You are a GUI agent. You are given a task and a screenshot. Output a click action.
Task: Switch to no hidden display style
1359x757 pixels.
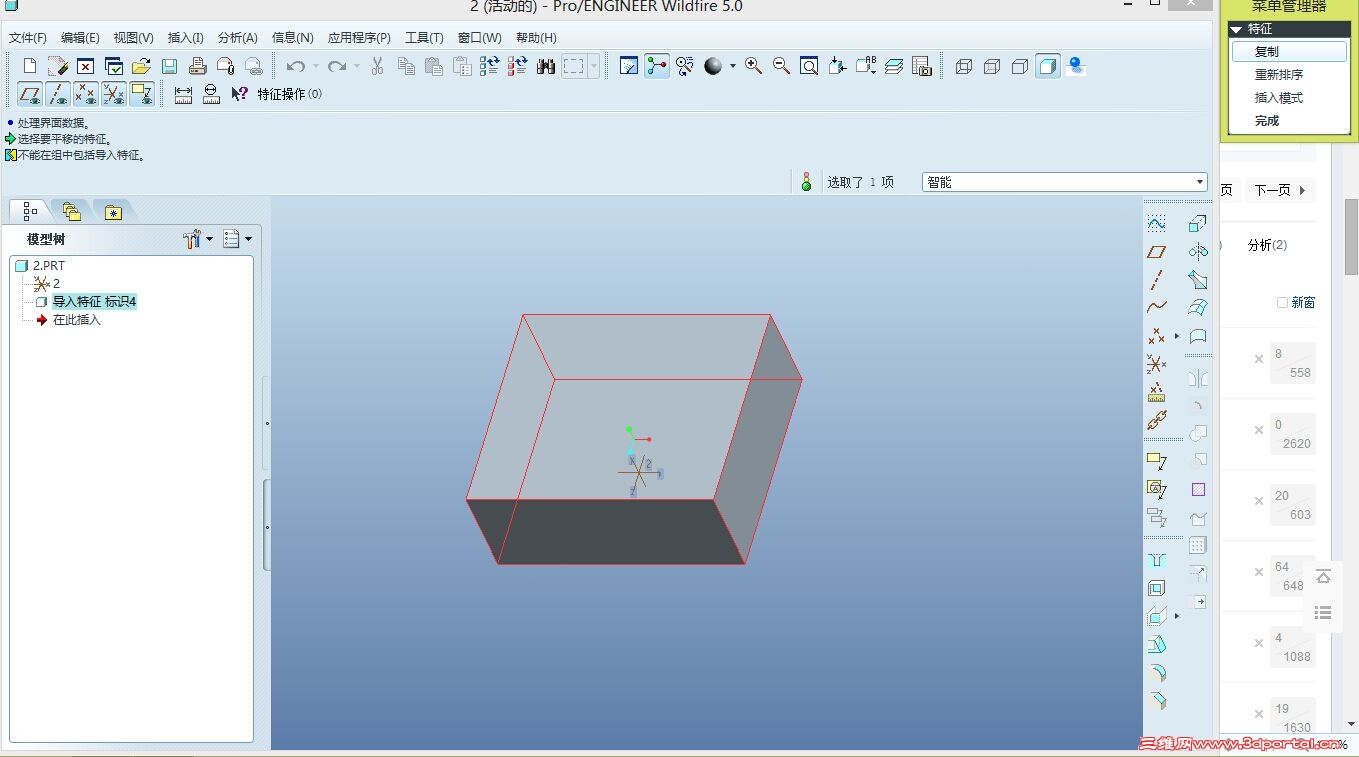[x=1020, y=66]
